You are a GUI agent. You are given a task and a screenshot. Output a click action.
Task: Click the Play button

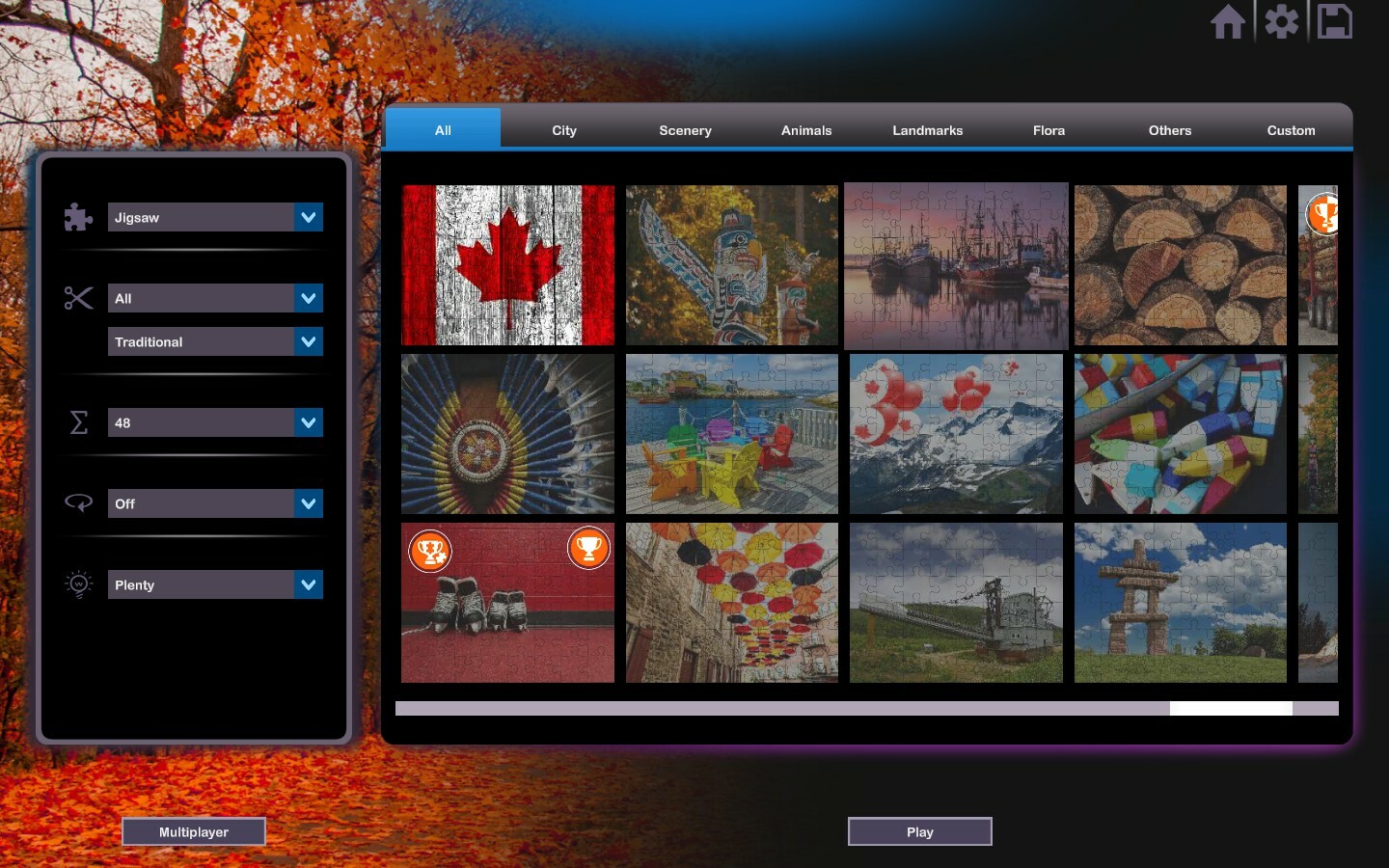pos(920,831)
